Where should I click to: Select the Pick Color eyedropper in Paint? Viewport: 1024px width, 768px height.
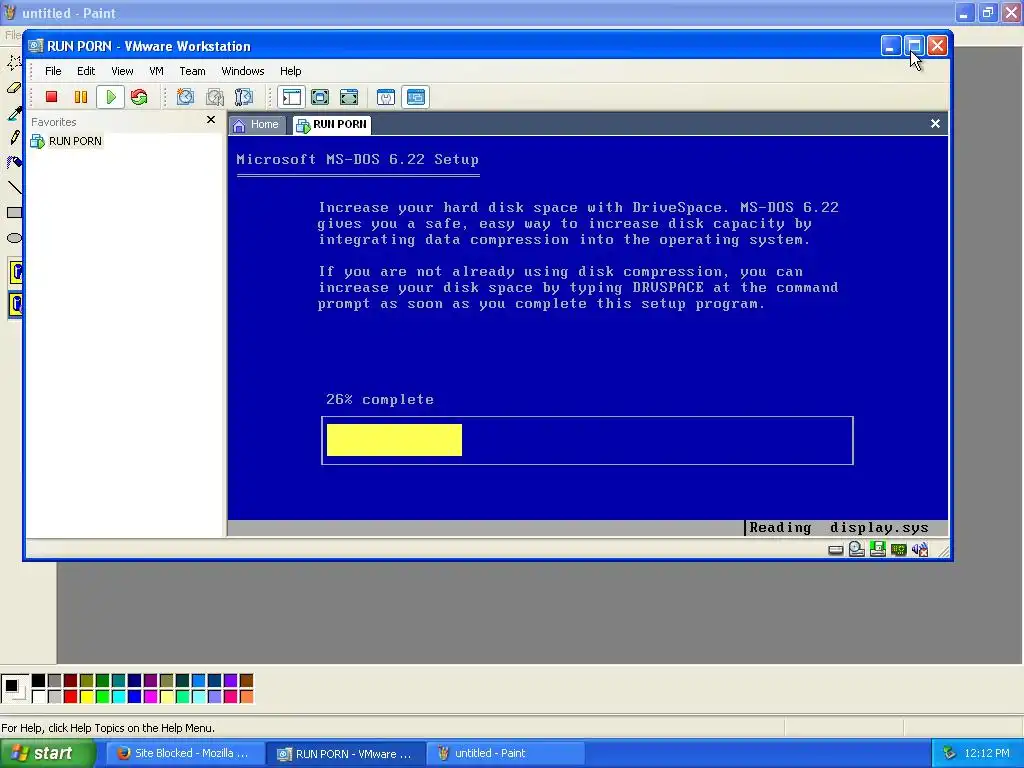tap(14, 113)
